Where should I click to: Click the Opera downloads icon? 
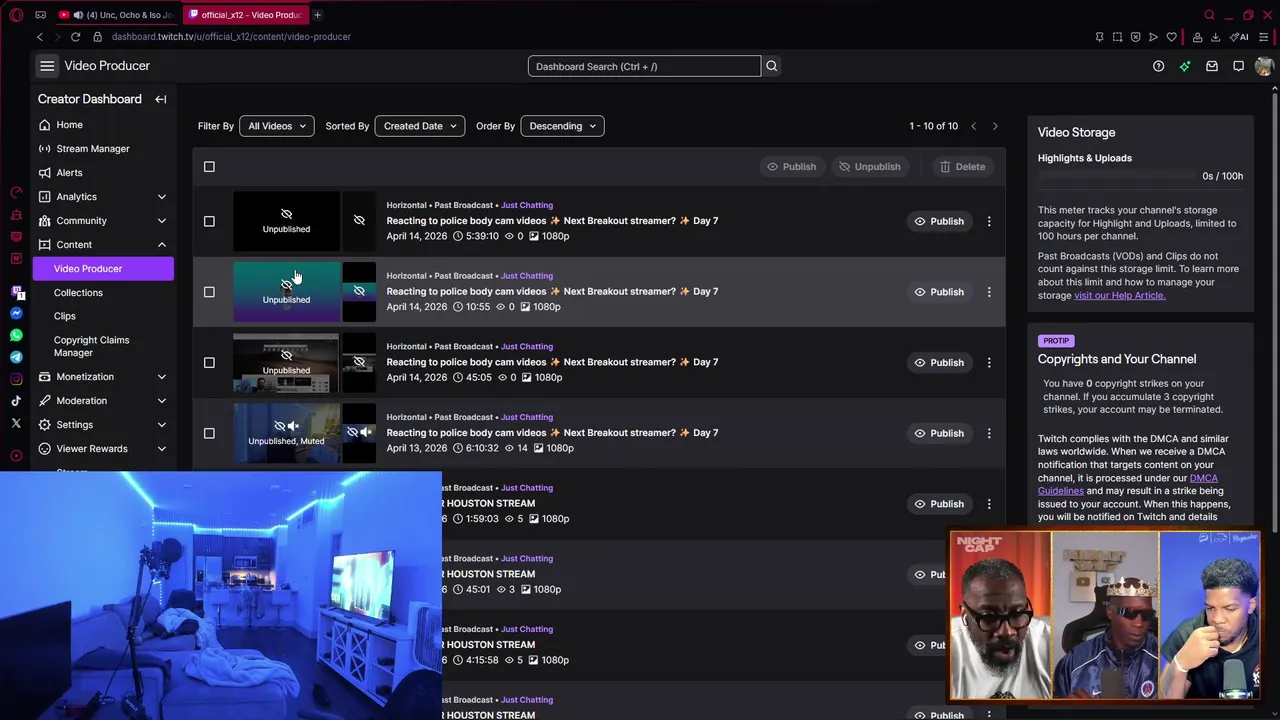(x=1215, y=37)
